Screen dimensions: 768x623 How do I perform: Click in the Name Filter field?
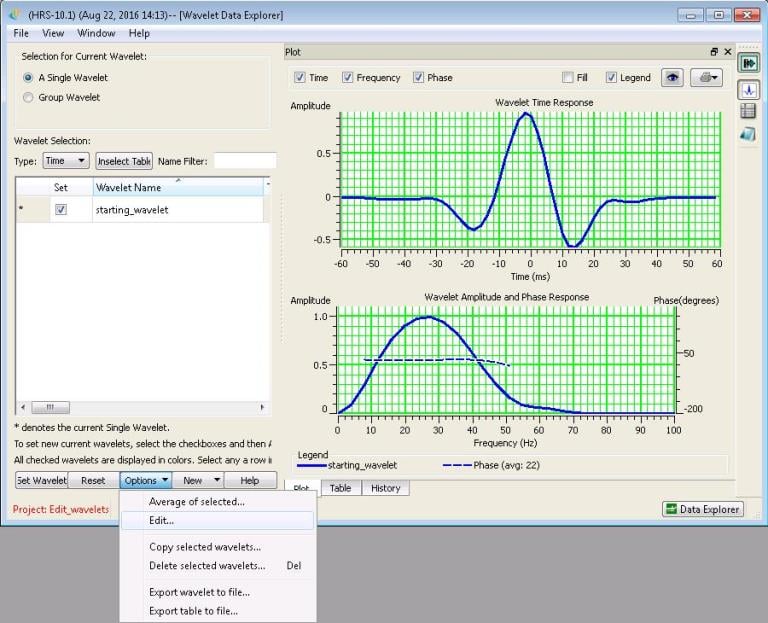[245, 161]
